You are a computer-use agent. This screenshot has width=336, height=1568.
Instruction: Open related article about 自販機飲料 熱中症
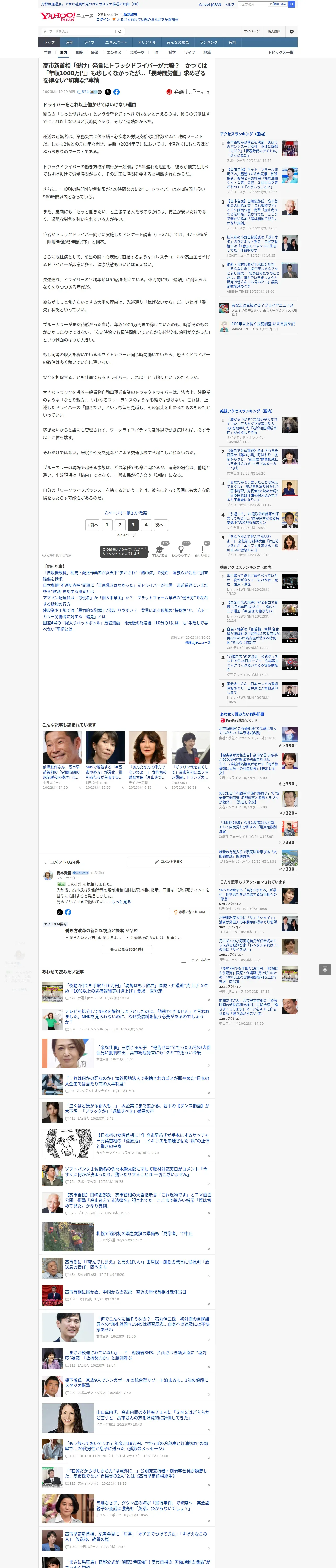coord(125,576)
